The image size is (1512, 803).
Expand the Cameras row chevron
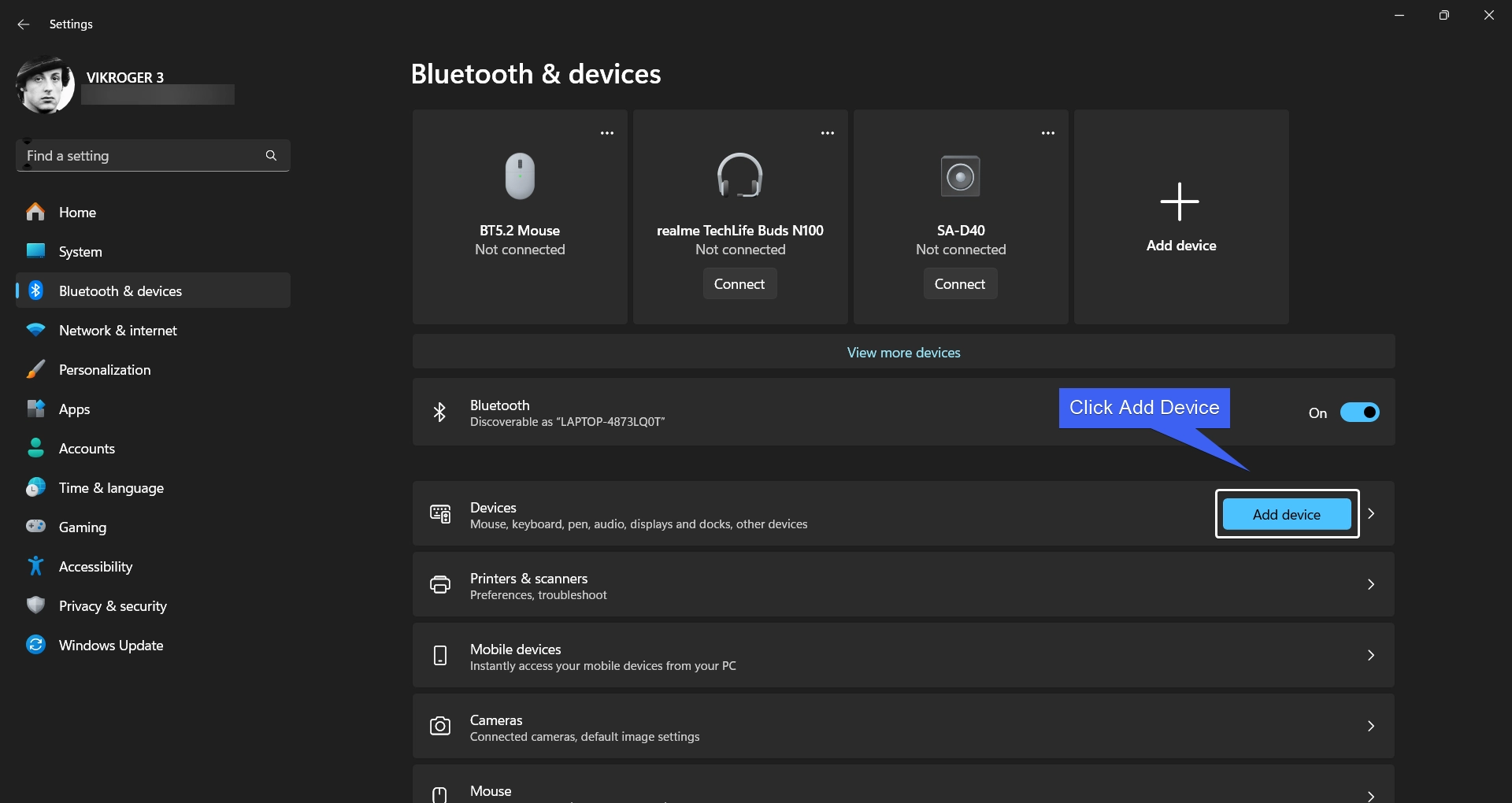point(1371,726)
